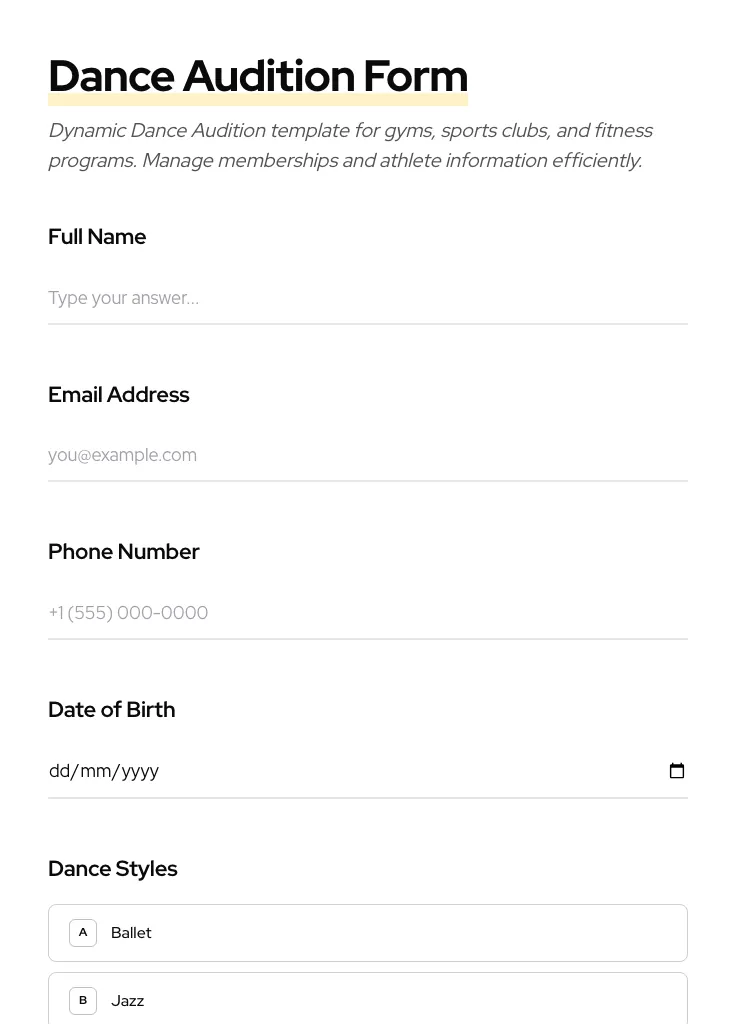
Task: Click the B key badge beside Jazz
Action: point(83,1000)
